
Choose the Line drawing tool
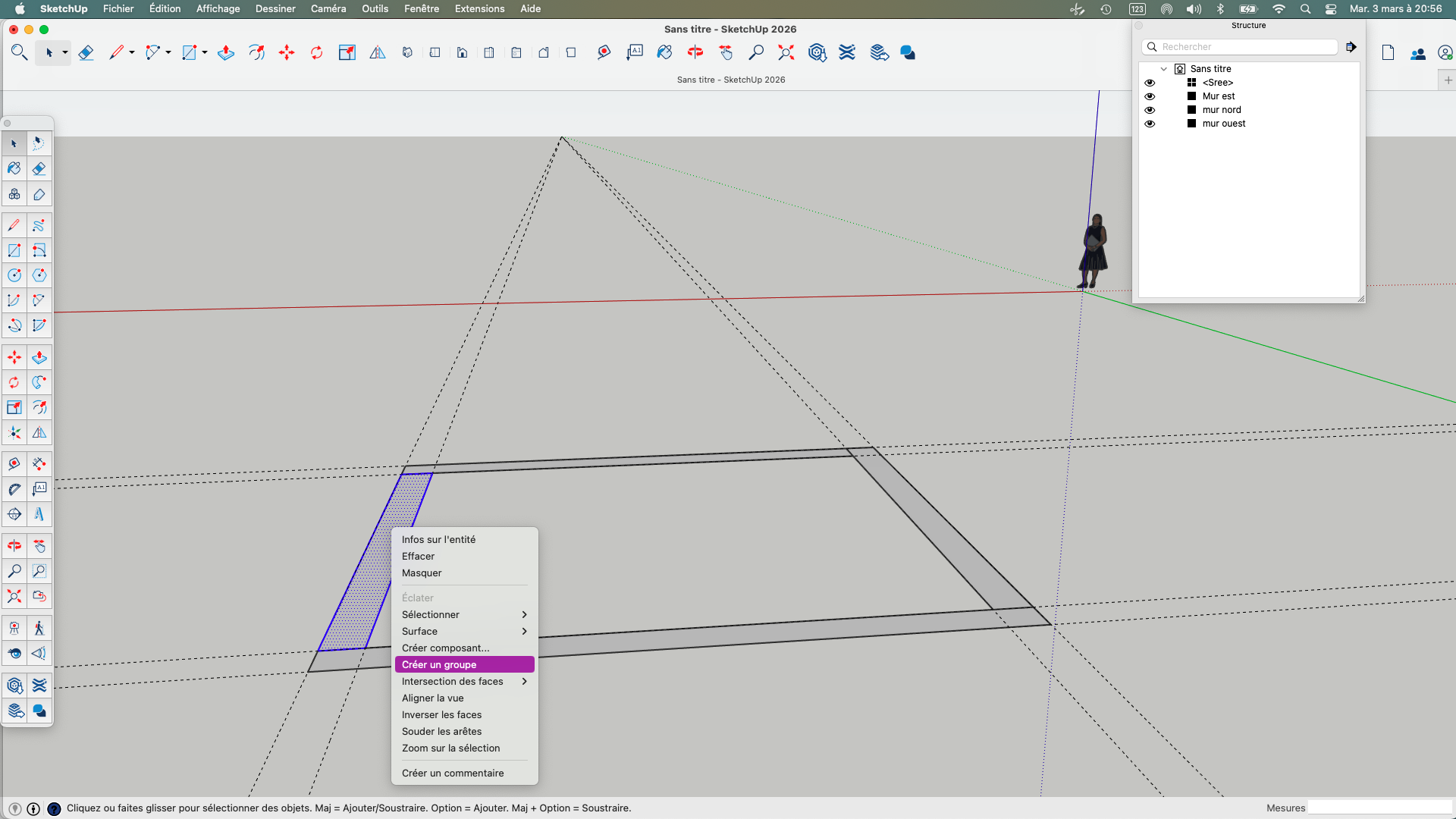[x=117, y=52]
